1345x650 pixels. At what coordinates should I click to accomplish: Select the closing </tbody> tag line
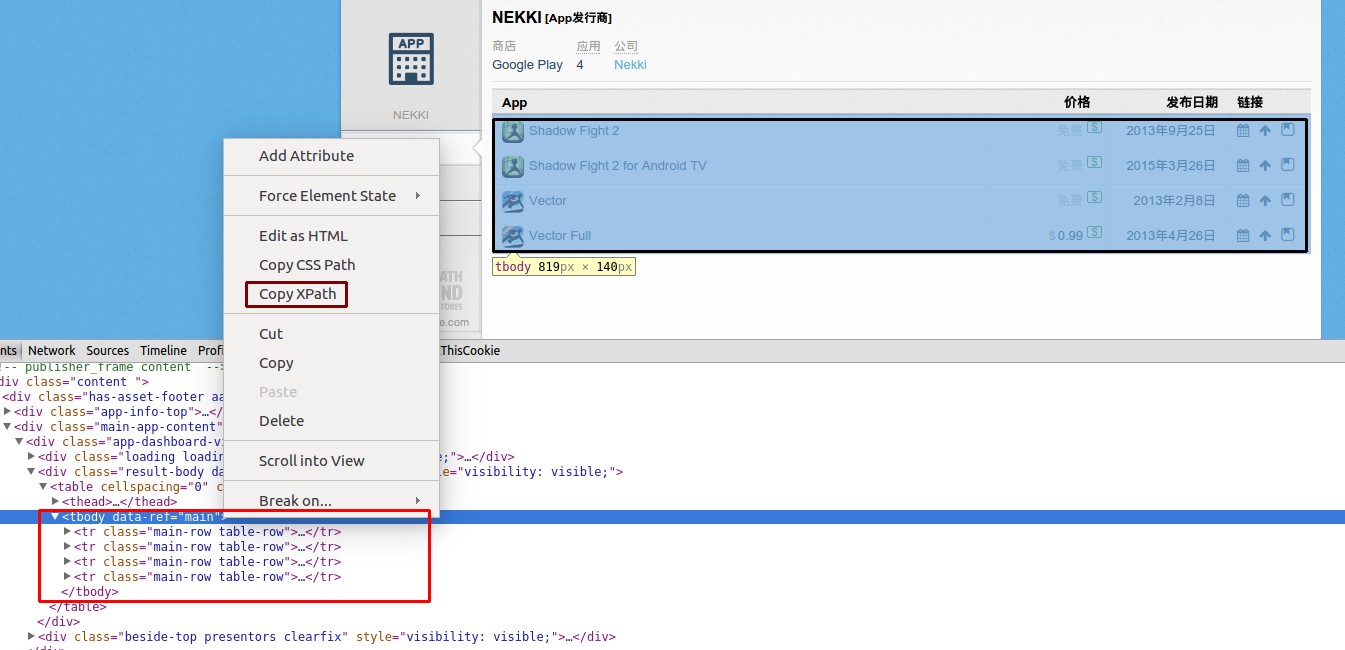click(90, 592)
